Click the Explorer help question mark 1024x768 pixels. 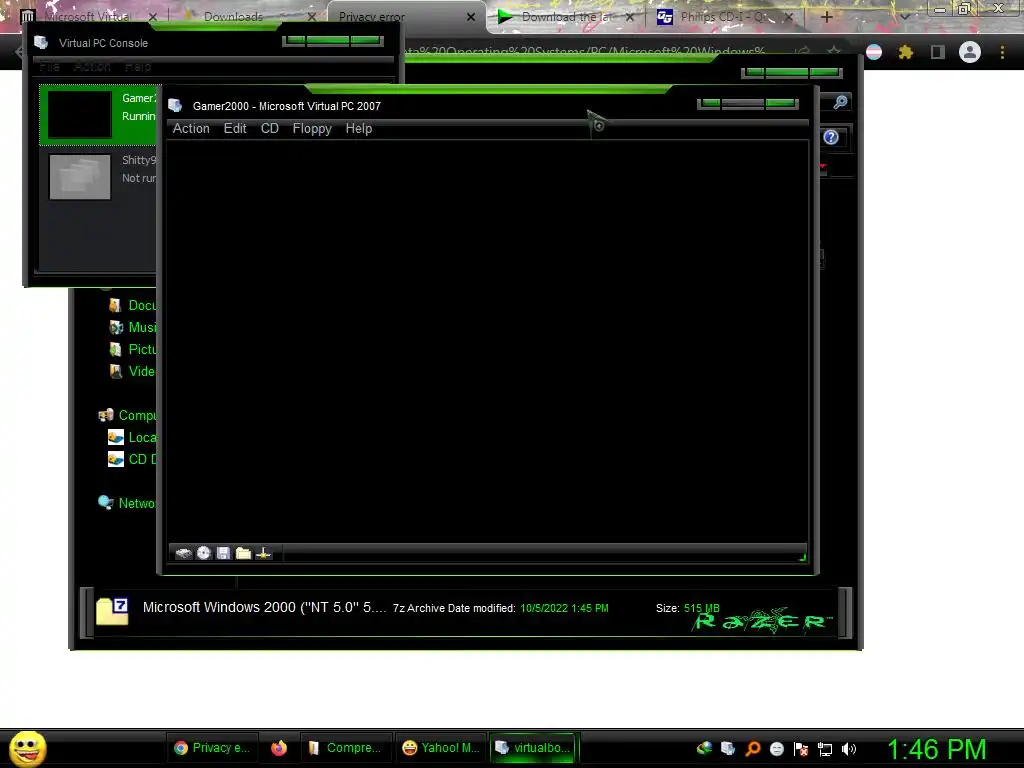point(831,137)
